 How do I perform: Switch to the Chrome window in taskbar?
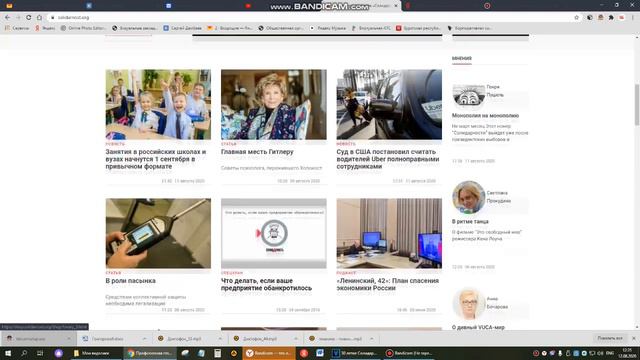150,353
